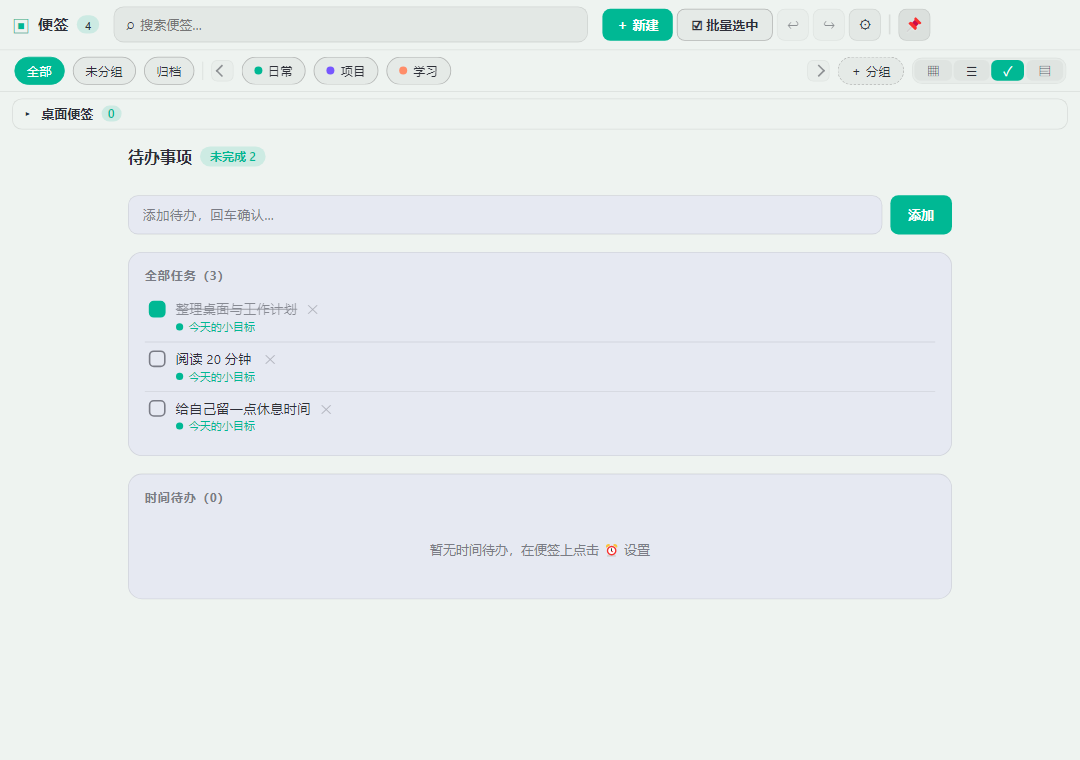Click the left chevron beside 日常
Screen dimensions: 1080x760
pos(220,71)
